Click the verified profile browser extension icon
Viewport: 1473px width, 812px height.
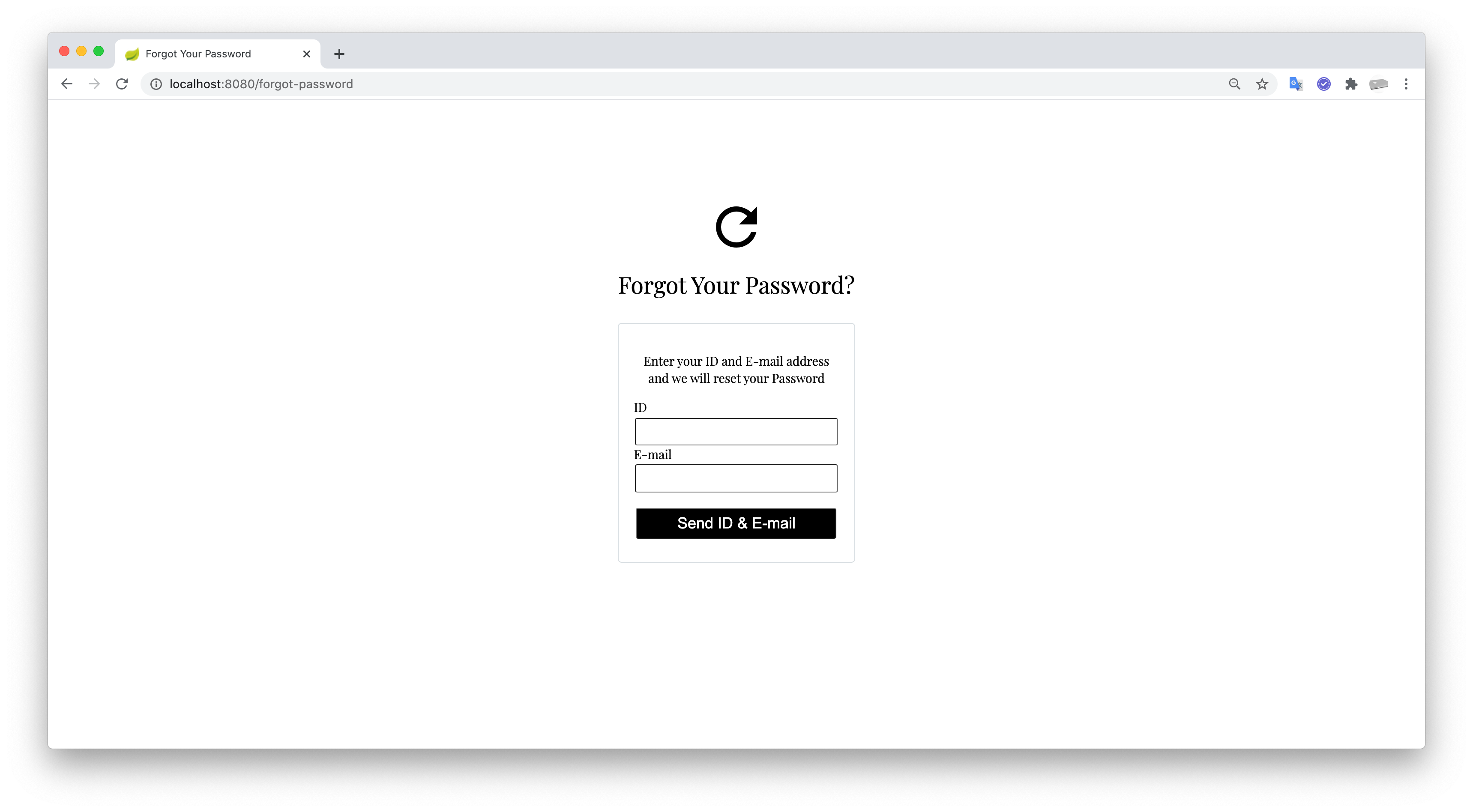tap(1324, 84)
